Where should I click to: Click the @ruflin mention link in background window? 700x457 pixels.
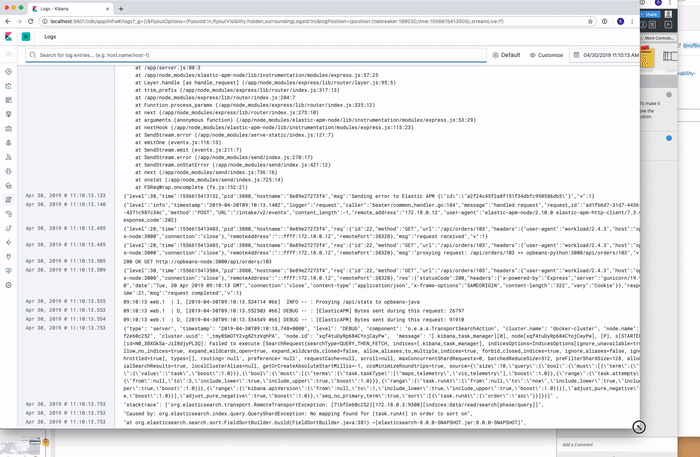tap(691, 46)
